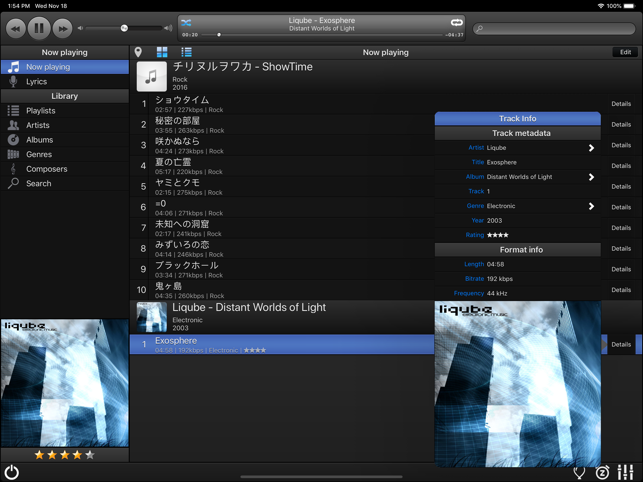Expand the Genre Electronic chevron
Screen dimensions: 643x482
pos(591,206)
